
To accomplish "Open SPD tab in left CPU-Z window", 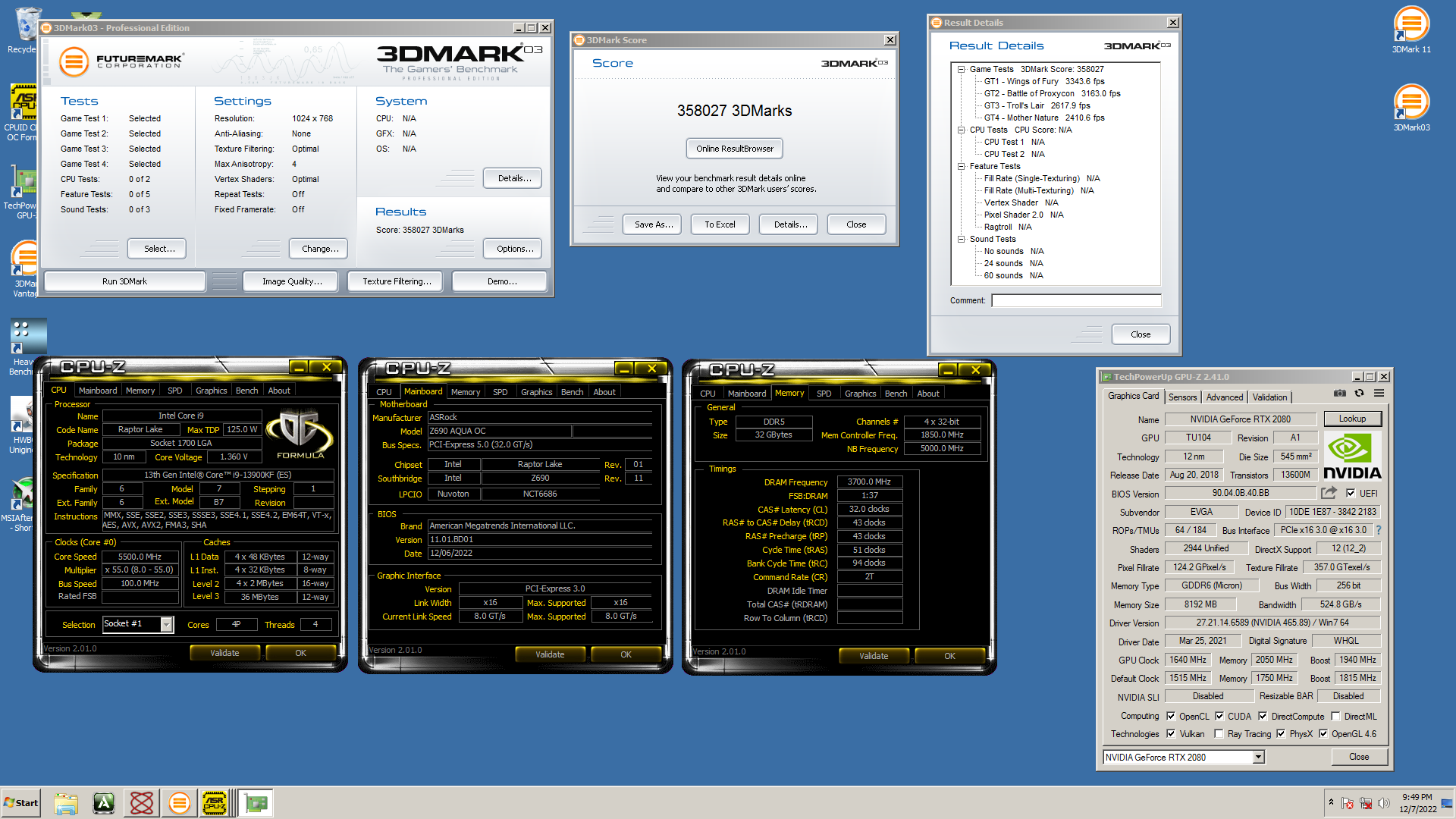I will (175, 391).
